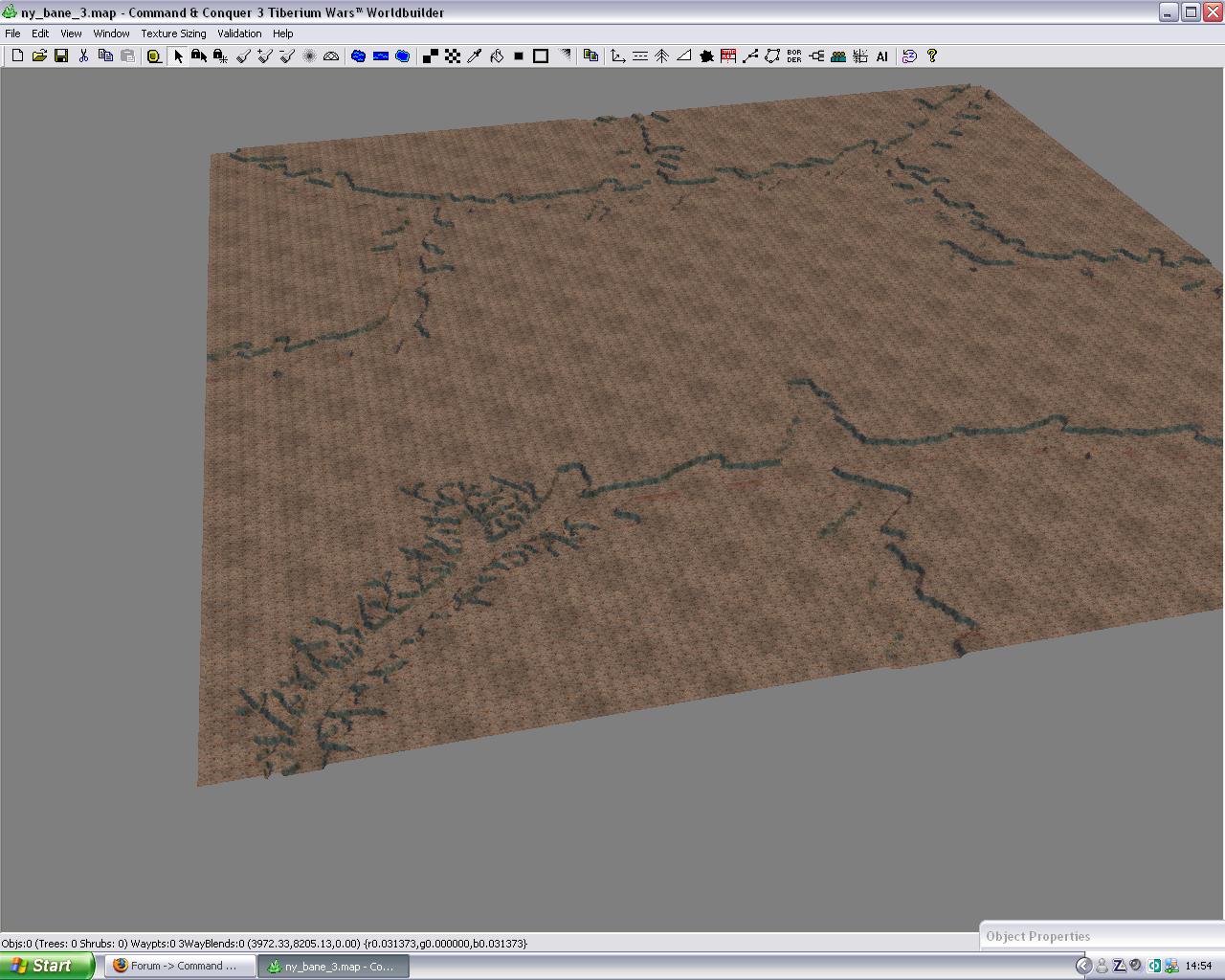Viewport: 1225px width, 980px height.
Task: Select the feather smooth tool
Action: 309,56
